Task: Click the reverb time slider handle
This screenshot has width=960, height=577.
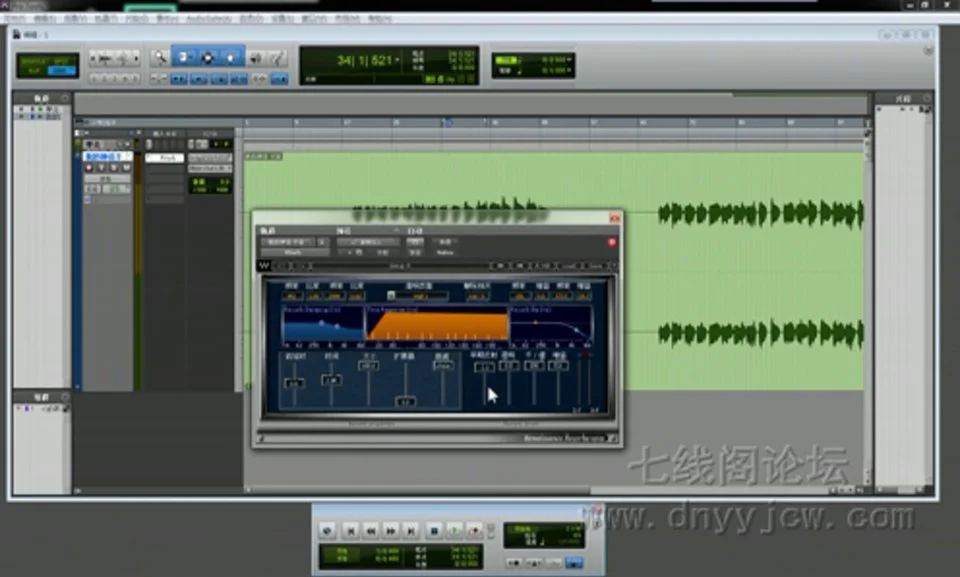Action: click(x=331, y=380)
